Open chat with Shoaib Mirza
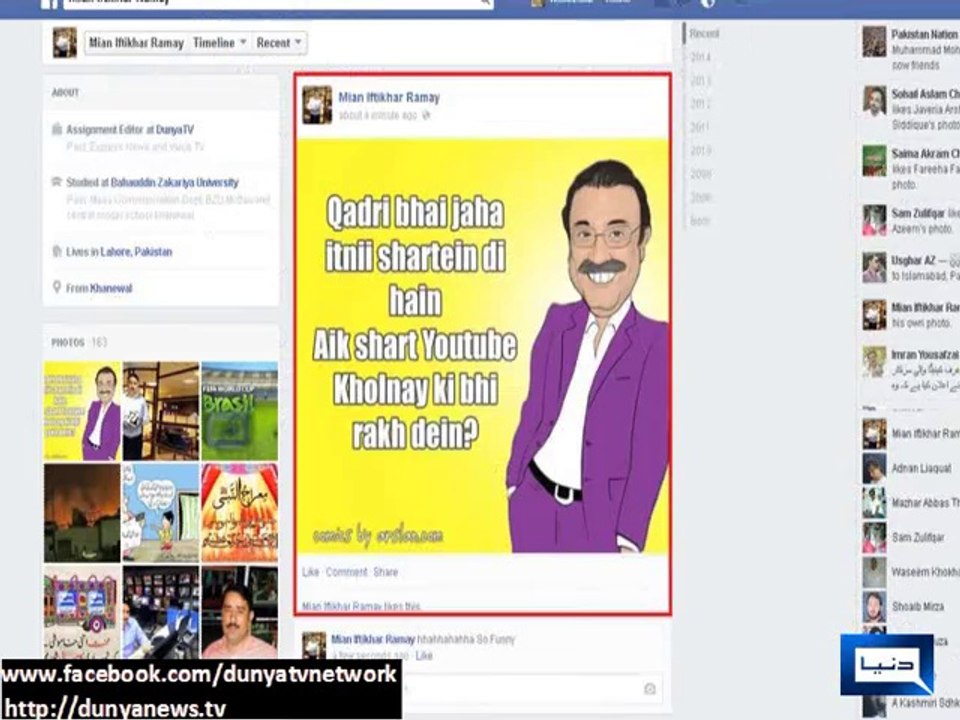960x720 pixels. [x=911, y=607]
